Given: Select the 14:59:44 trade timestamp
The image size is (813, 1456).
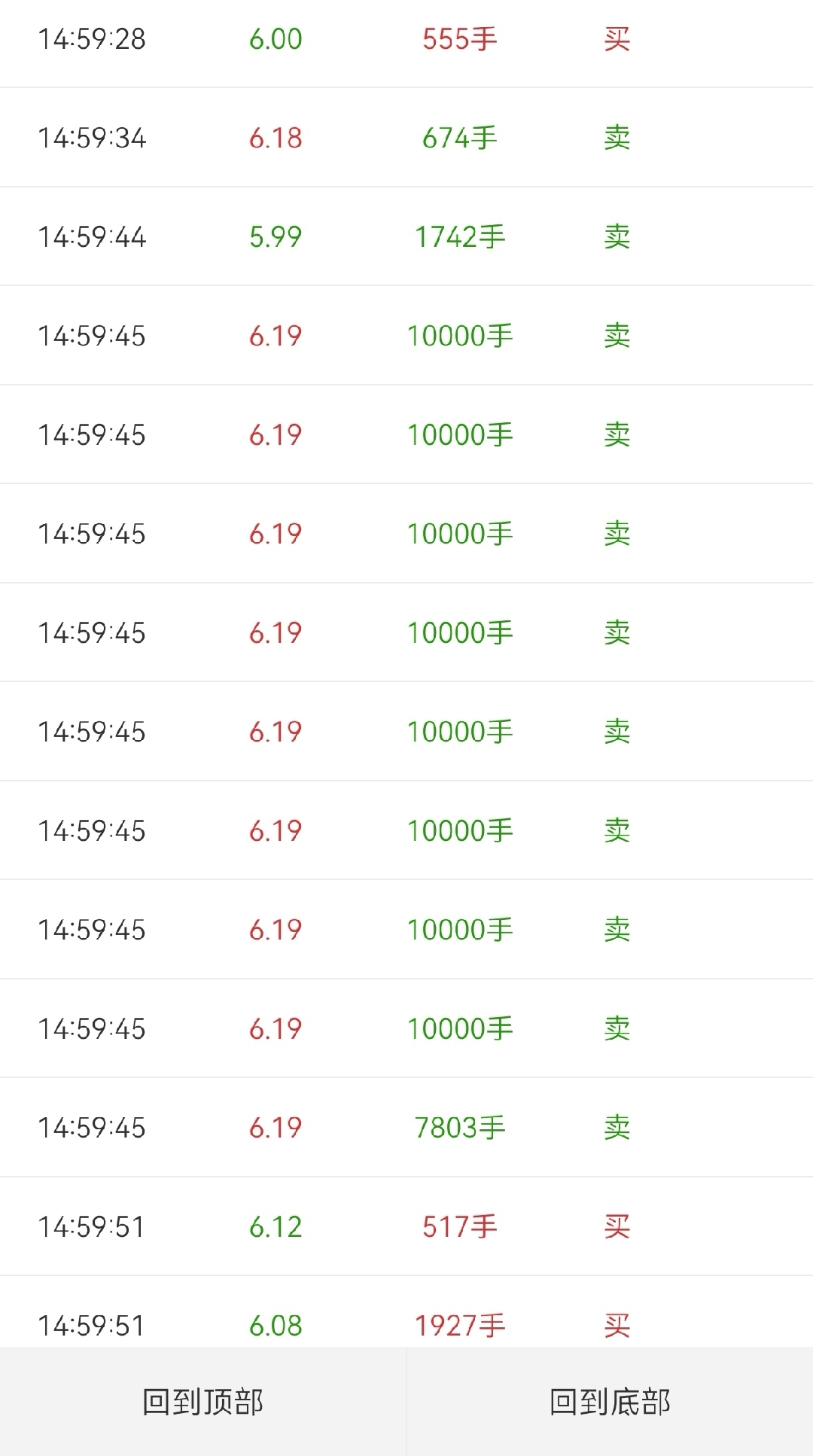Looking at the screenshot, I should [x=92, y=237].
